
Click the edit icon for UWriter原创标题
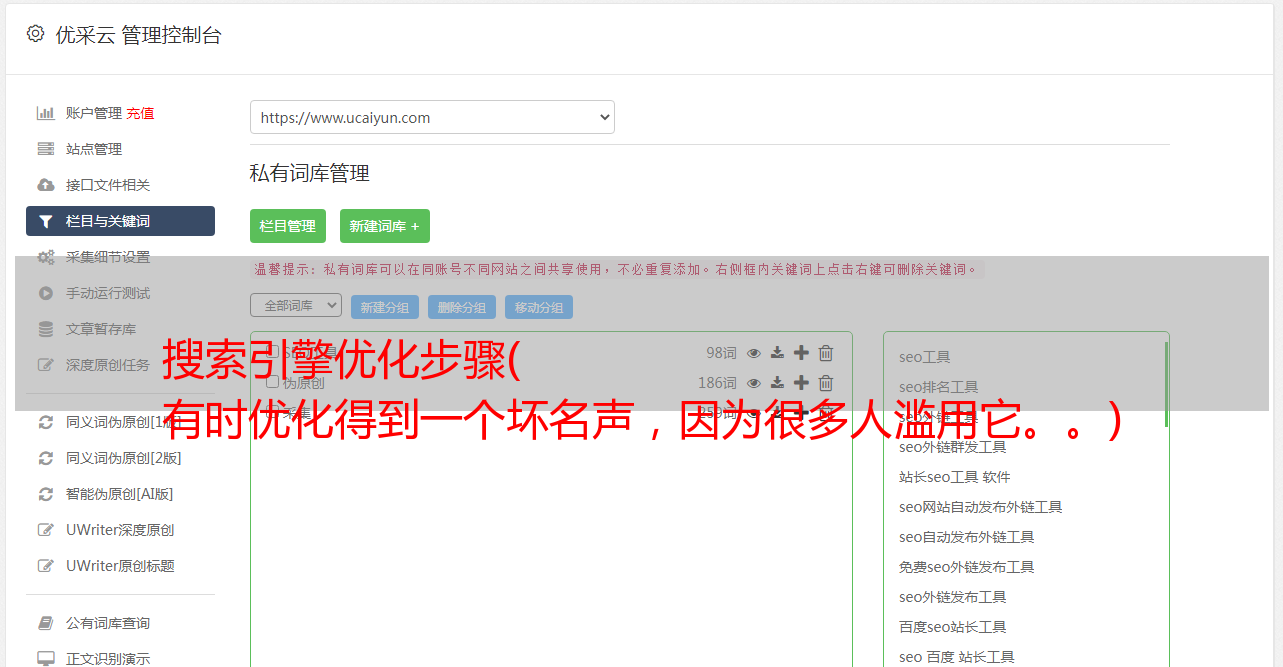(46, 566)
